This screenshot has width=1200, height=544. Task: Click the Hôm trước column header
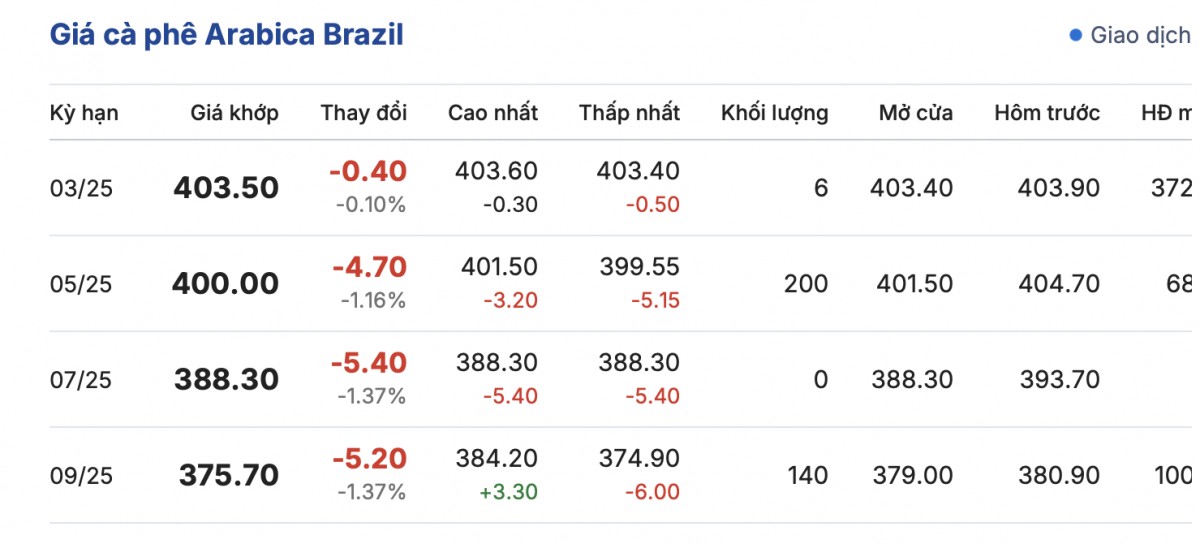(1047, 113)
